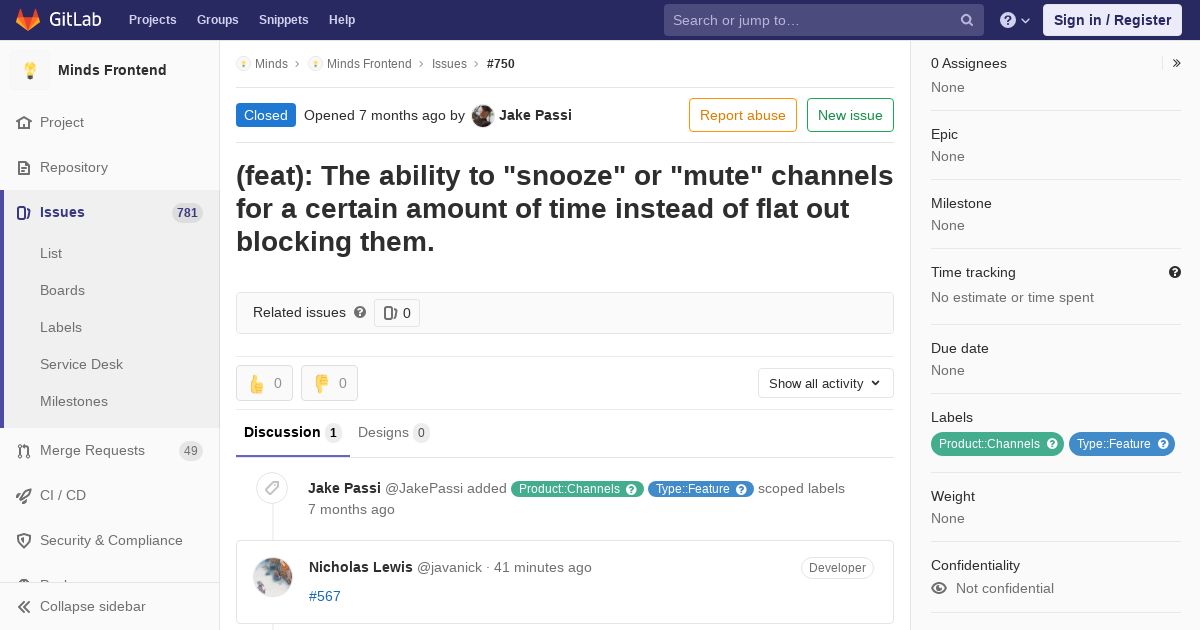Click Minds Frontend breadcrumb icon
The width and height of the screenshot is (1200, 630).
point(315,63)
